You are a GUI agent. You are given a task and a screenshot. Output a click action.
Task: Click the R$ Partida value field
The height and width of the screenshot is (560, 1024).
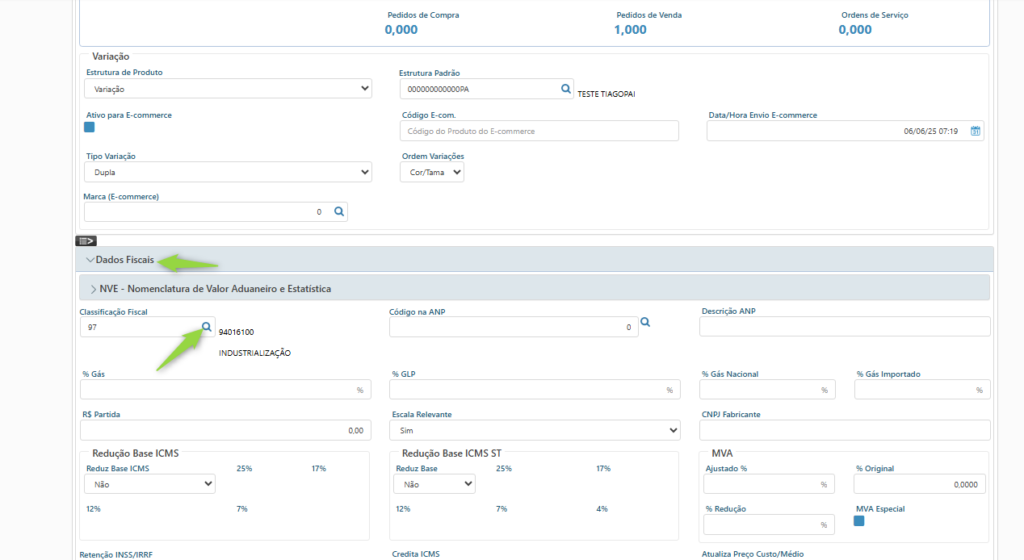(225, 430)
